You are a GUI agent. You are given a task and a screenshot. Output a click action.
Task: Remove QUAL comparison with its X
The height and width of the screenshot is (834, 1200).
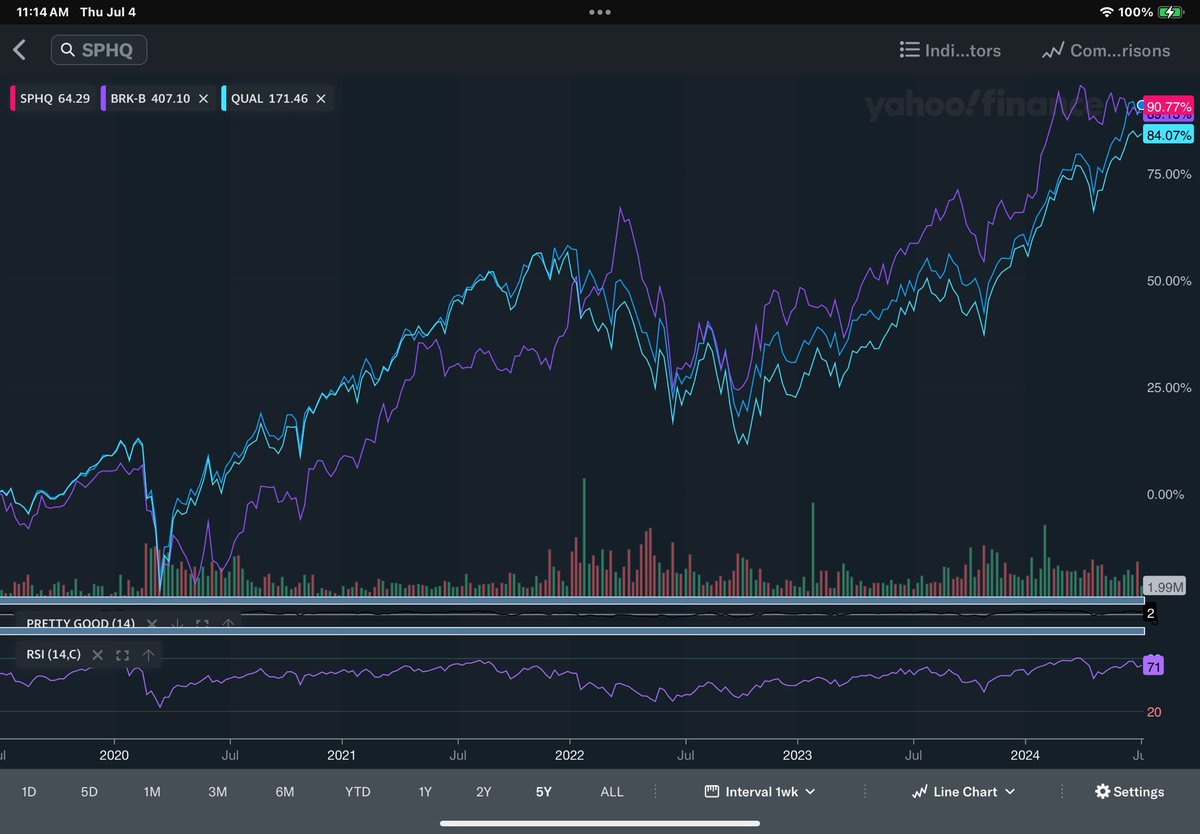coord(320,99)
